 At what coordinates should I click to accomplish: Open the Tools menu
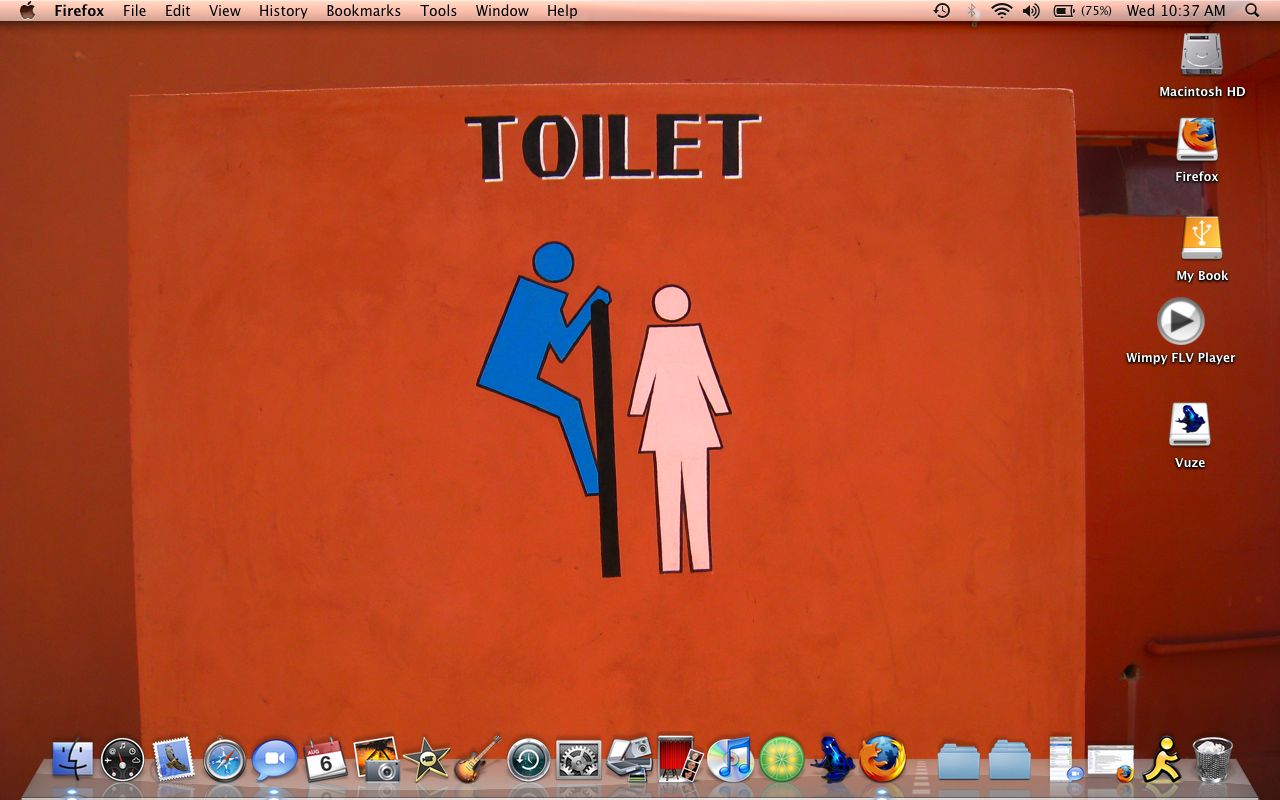coord(438,10)
